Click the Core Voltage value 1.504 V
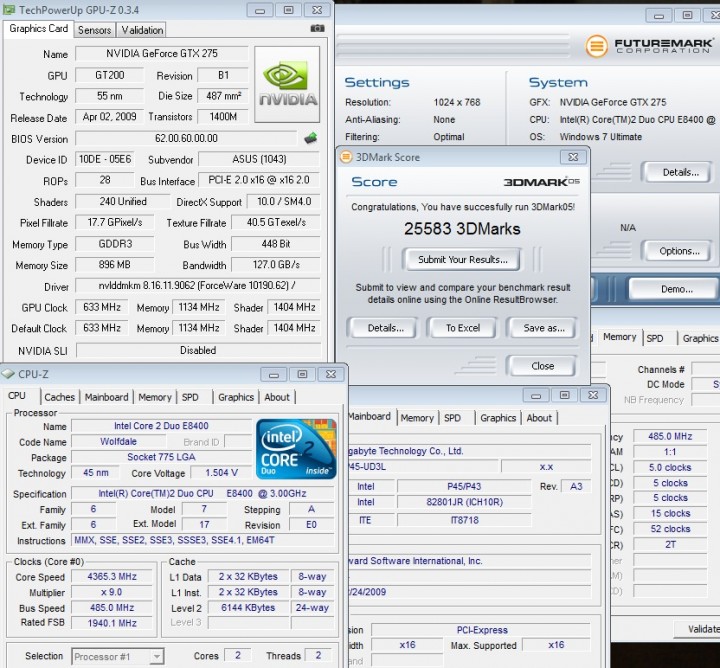The height and width of the screenshot is (668, 720). (221, 473)
